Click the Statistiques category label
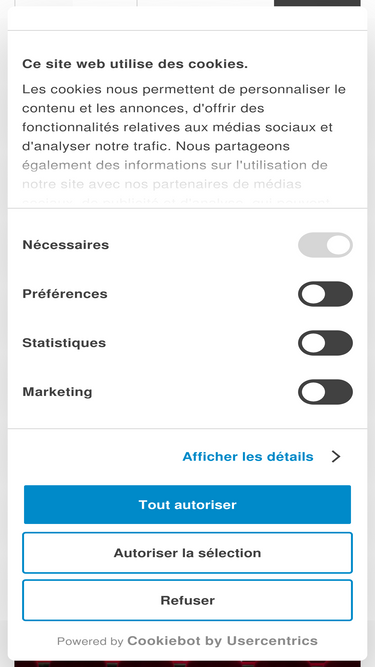This screenshot has height=667, width=375. (x=64, y=343)
